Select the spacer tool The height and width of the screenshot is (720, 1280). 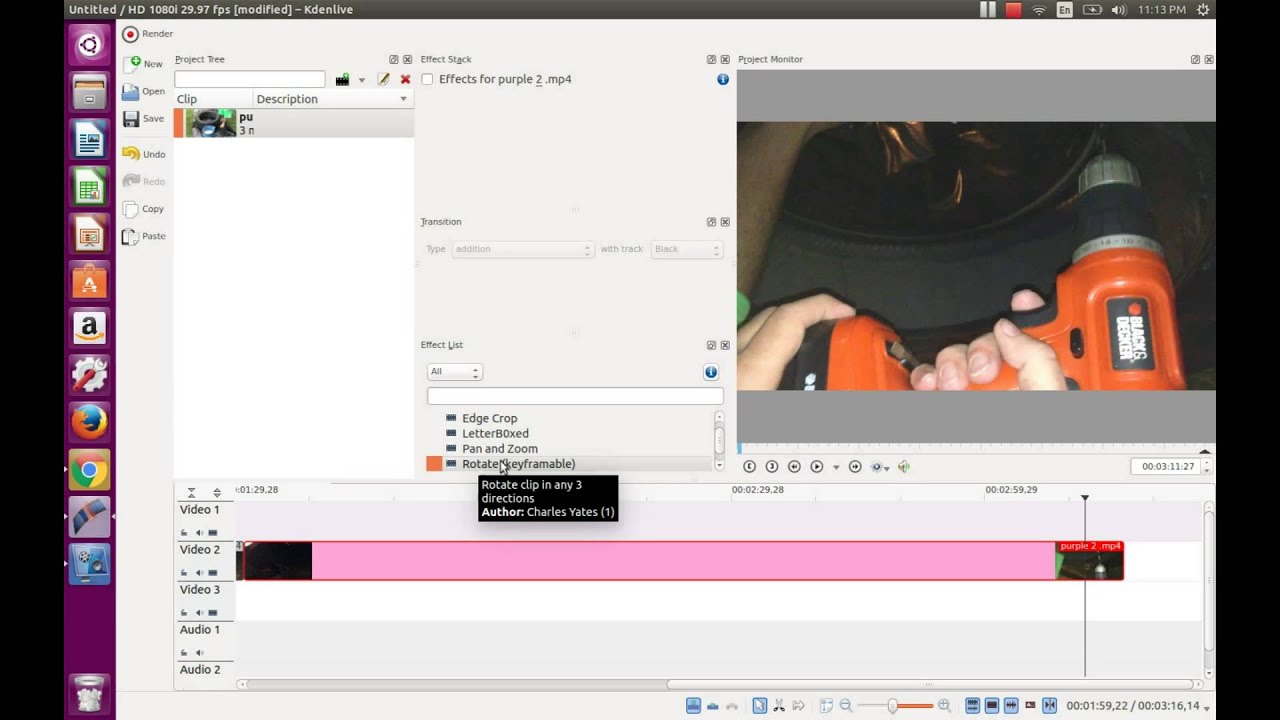coord(799,706)
